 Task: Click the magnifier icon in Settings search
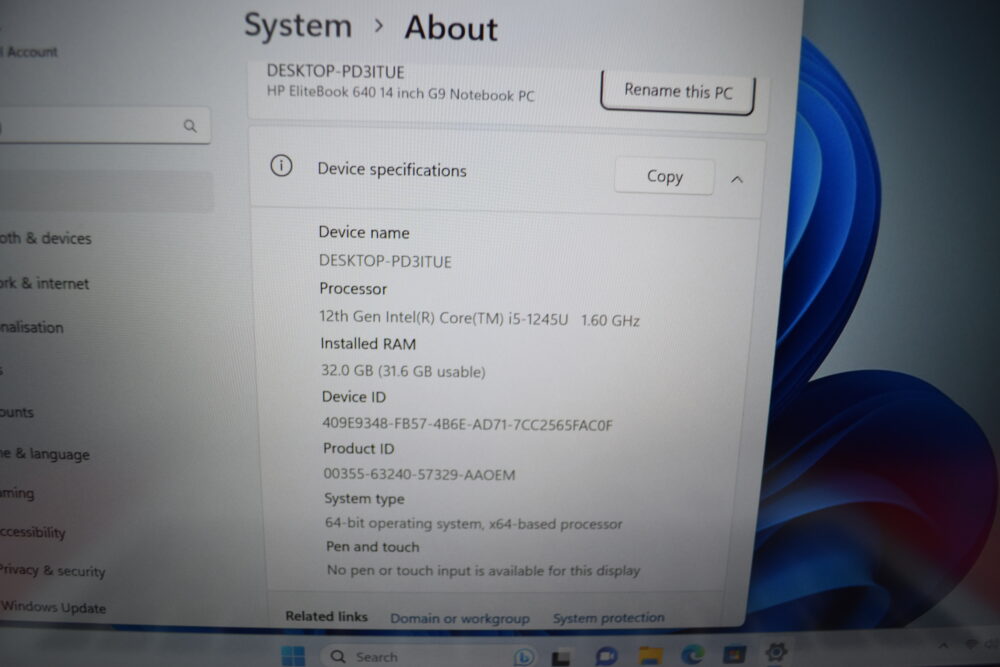[190, 126]
